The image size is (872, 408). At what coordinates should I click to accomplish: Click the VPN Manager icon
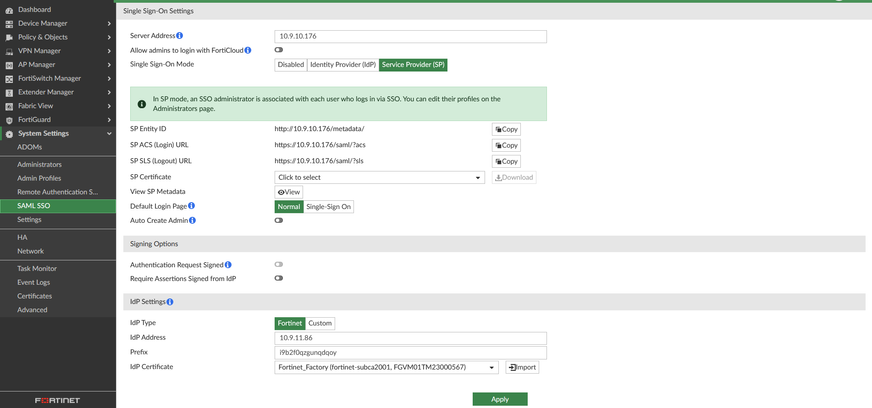click(9, 51)
